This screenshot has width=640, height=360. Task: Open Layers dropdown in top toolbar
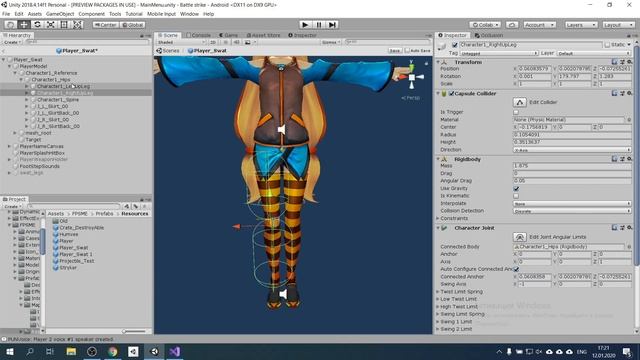click(581, 25)
